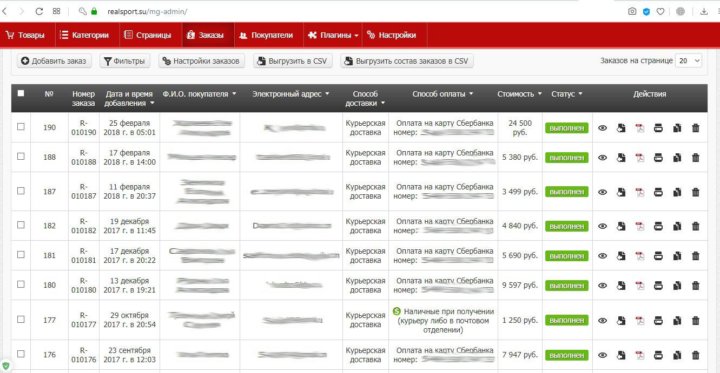
Task: Open orders-per-page dropdown showing 20
Action: click(x=688, y=61)
